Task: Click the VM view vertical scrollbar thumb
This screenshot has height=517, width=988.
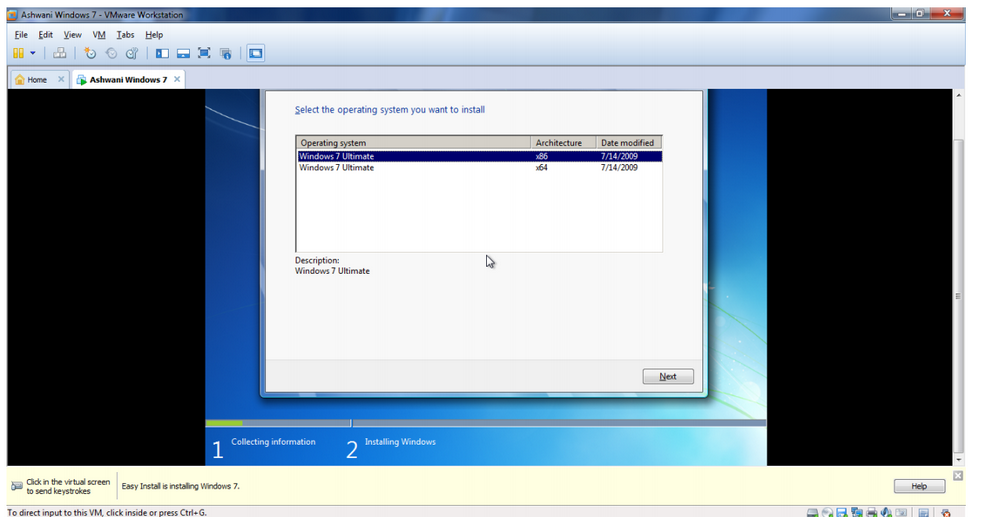Action: point(958,295)
